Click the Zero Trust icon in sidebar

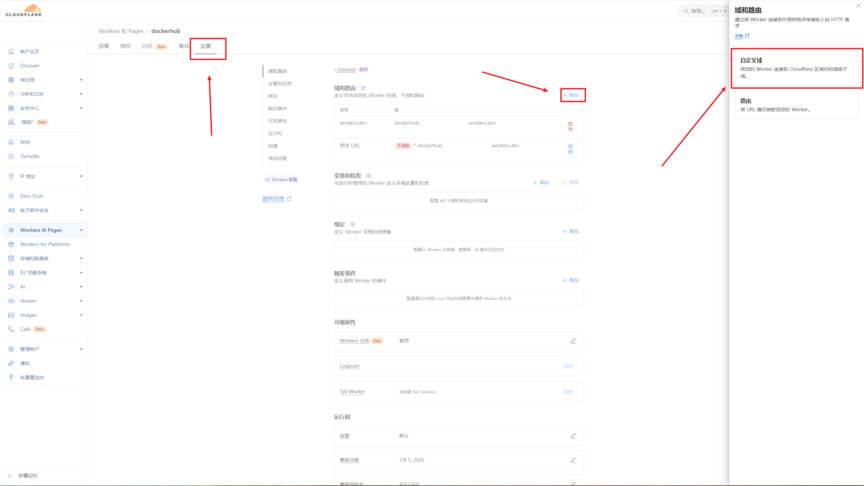pos(11,196)
